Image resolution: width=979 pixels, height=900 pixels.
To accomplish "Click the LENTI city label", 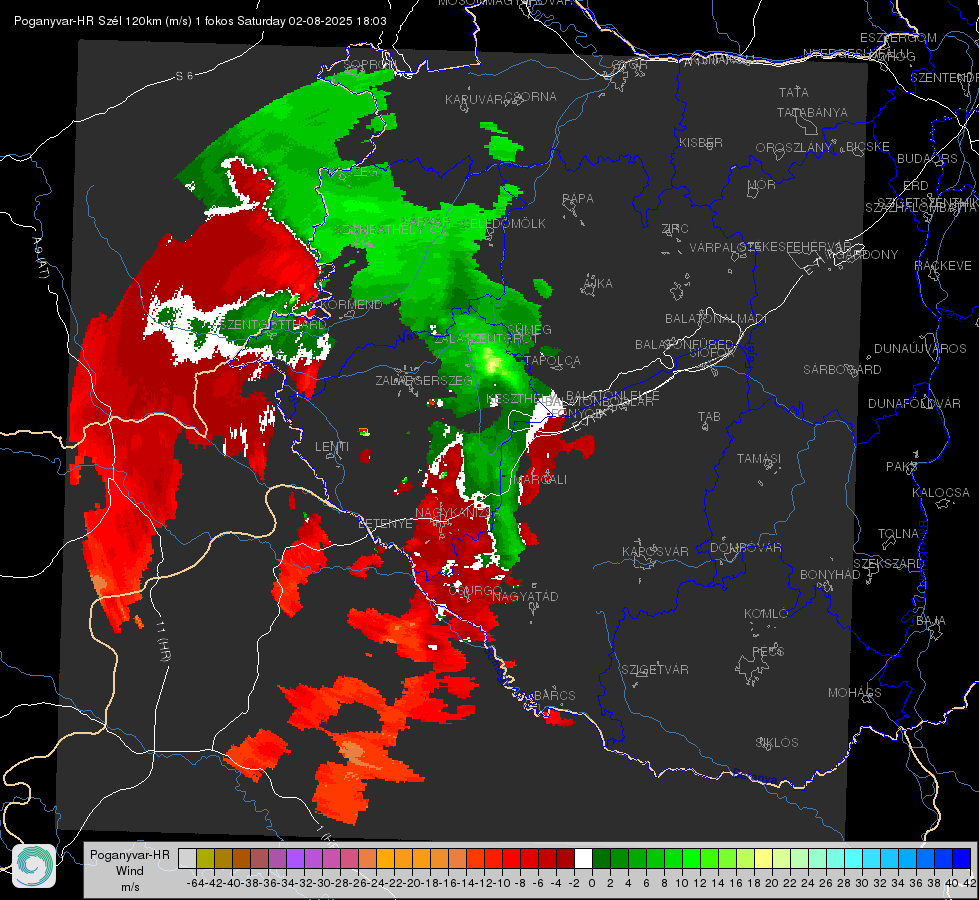I will pyautogui.click(x=332, y=447).
